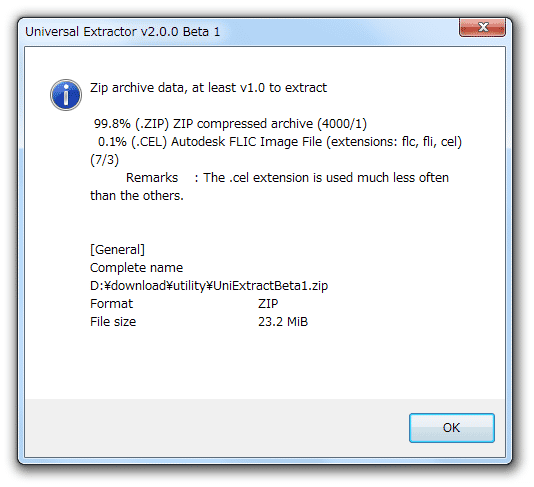Click the blue information icon
534x487 pixels.
(66, 95)
